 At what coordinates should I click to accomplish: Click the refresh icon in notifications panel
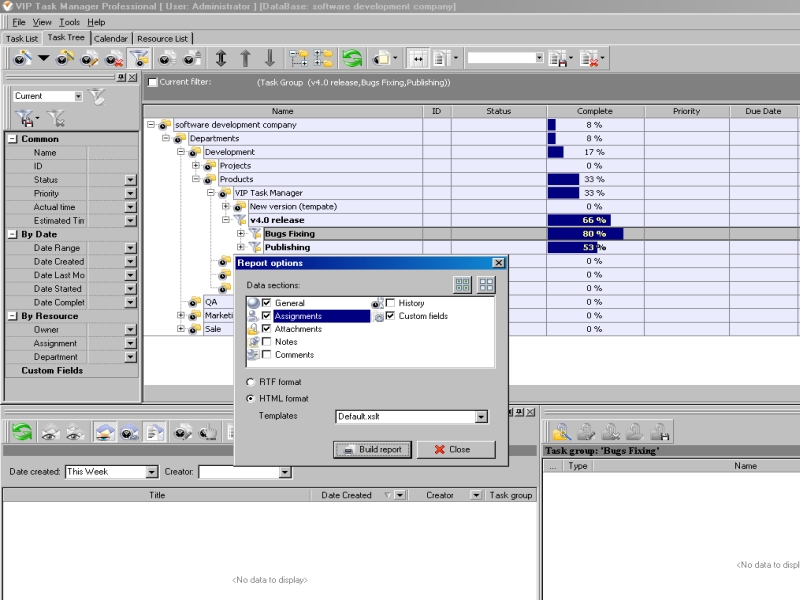click(21, 432)
